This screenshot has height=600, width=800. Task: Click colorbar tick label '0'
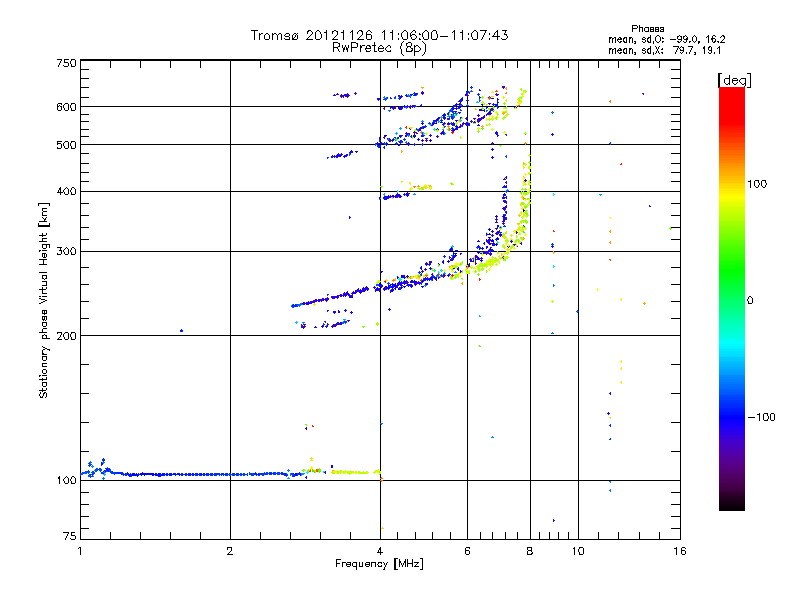(x=750, y=301)
